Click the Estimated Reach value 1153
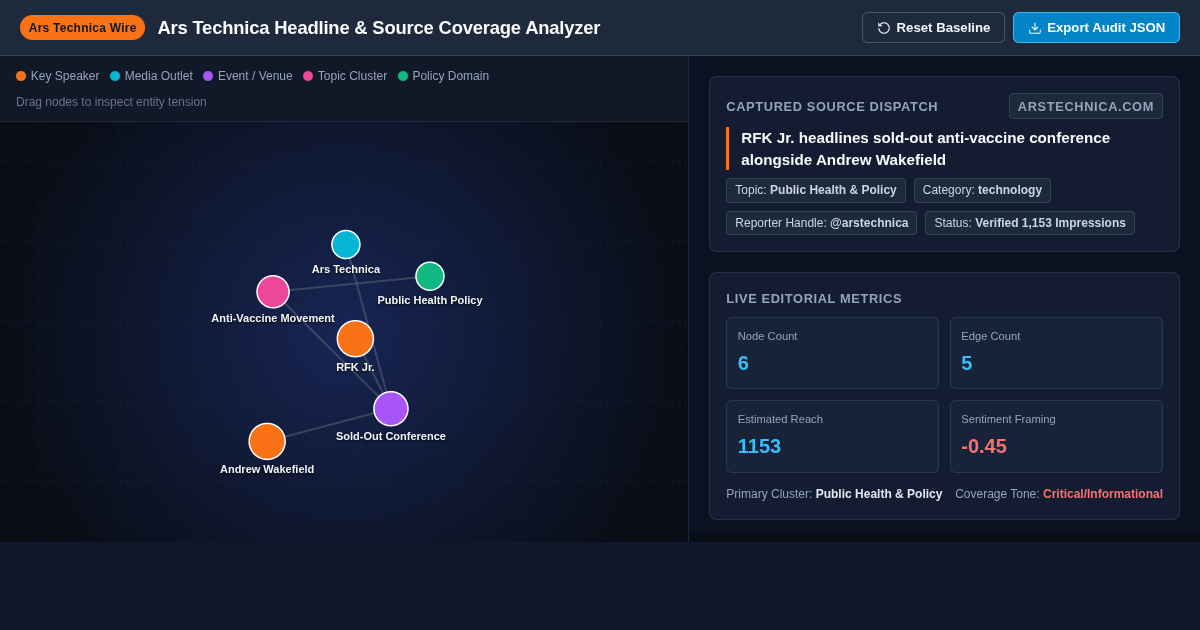Image resolution: width=1200 pixels, height=630 pixels. [759, 446]
